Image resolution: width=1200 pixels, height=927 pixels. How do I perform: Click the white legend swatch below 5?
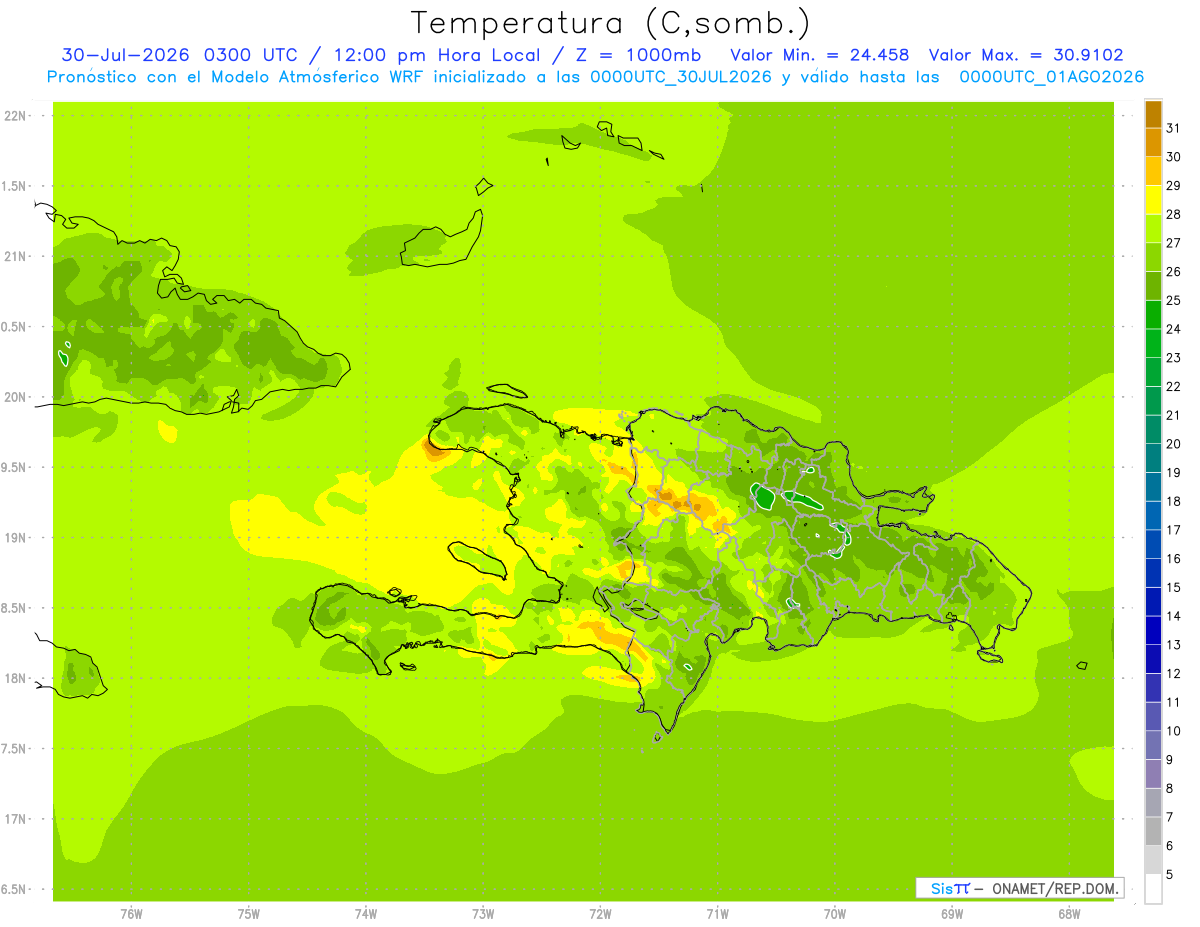[x=1153, y=888]
